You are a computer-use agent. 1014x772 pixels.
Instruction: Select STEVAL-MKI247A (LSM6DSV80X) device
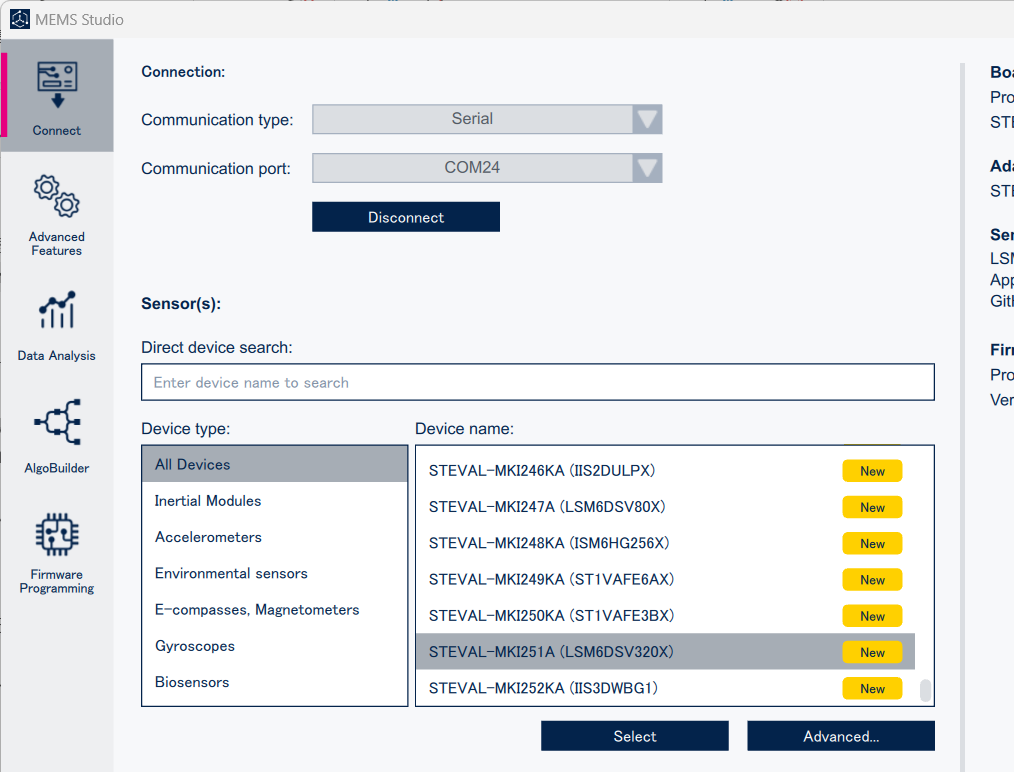[x=547, y=507]
